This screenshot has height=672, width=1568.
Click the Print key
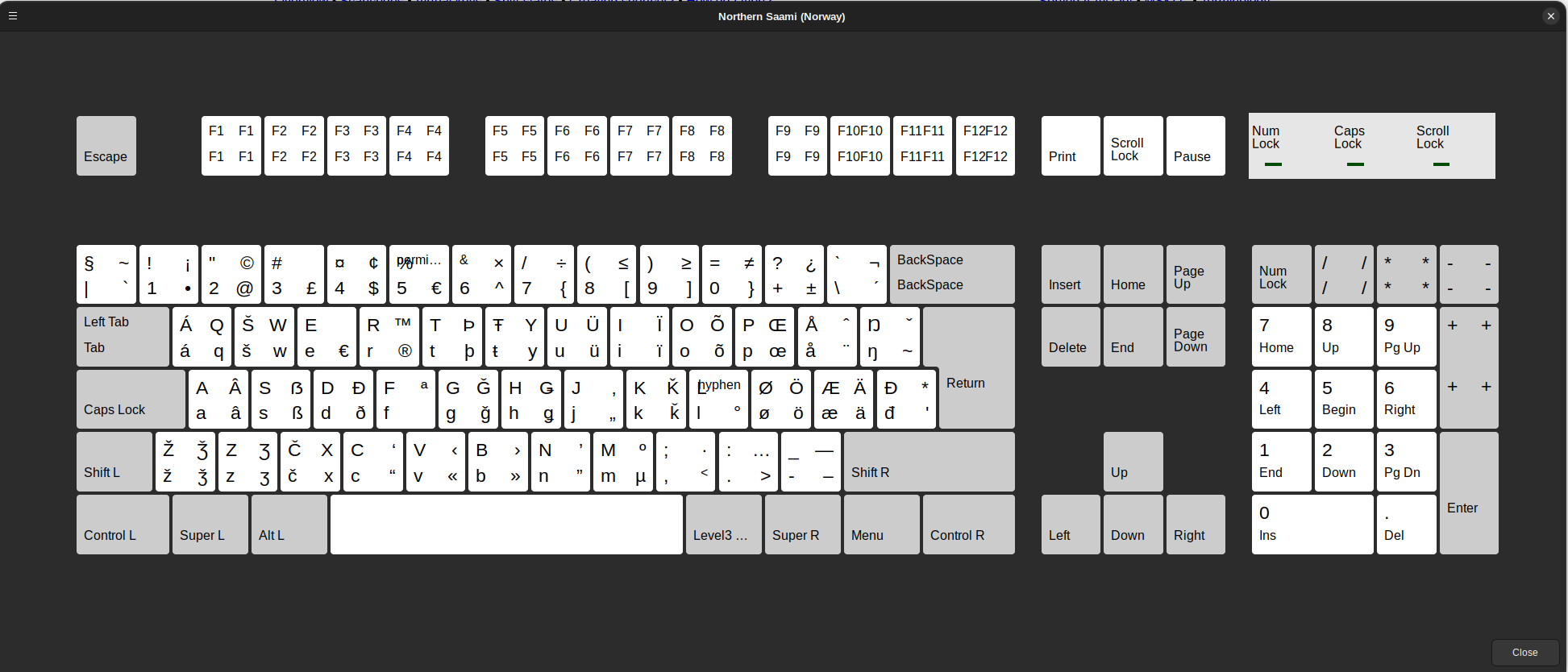[x=1071, y=146]
